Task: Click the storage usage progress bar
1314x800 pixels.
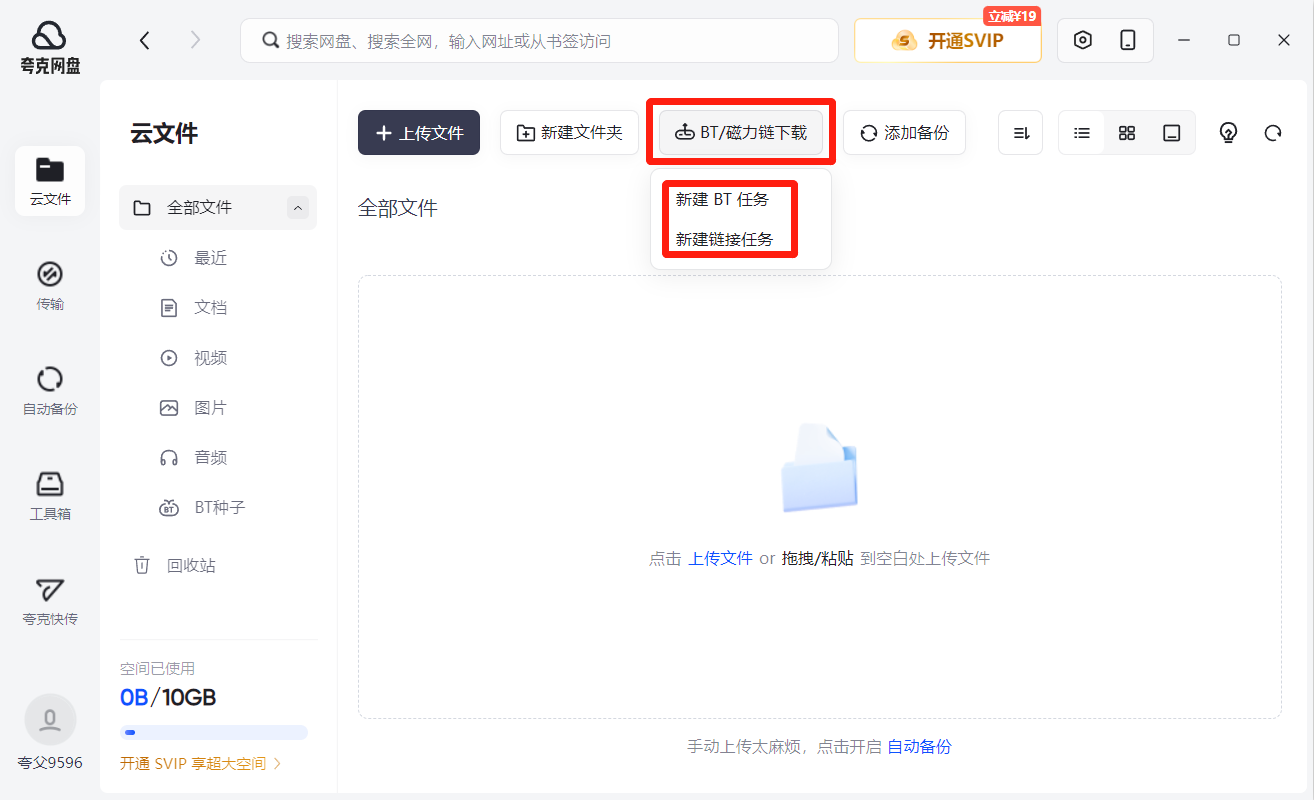Action: tap(214, 732)
